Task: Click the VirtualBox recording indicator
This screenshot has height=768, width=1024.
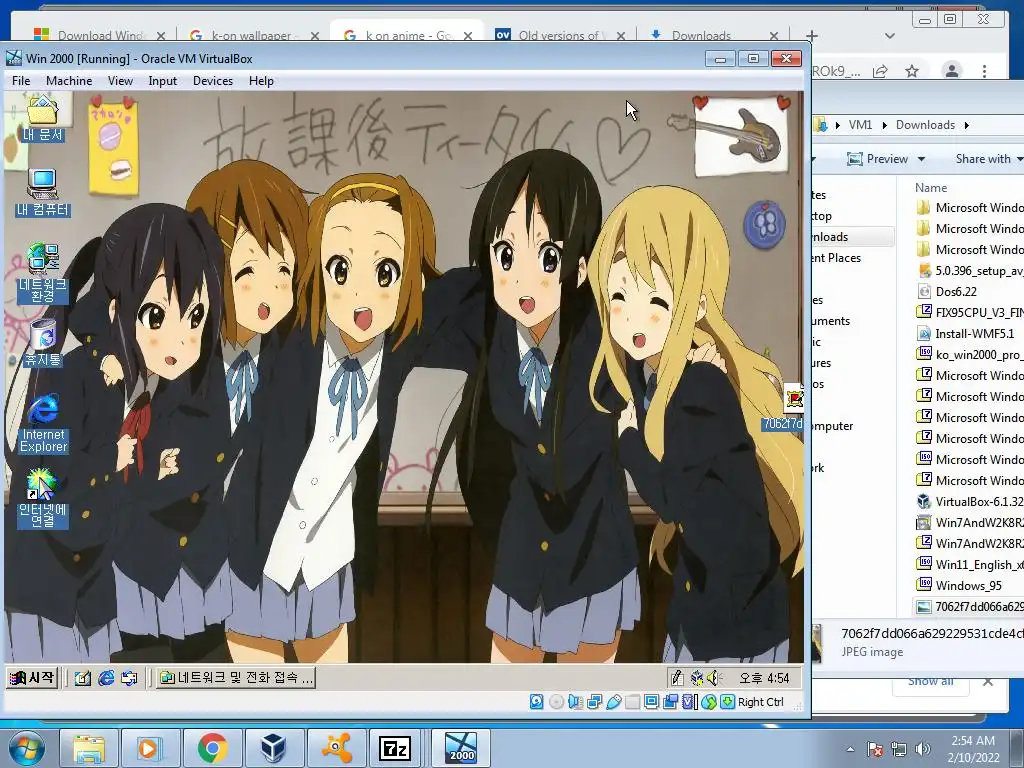Action: coord(671,702)
